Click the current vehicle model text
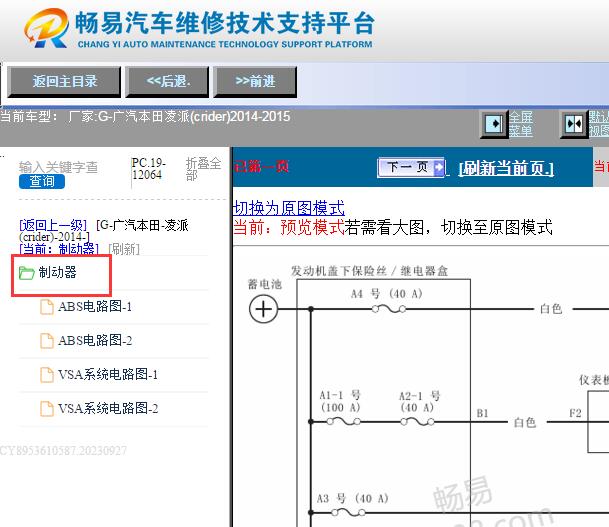 pyautogui.click(x=145, y=116)
